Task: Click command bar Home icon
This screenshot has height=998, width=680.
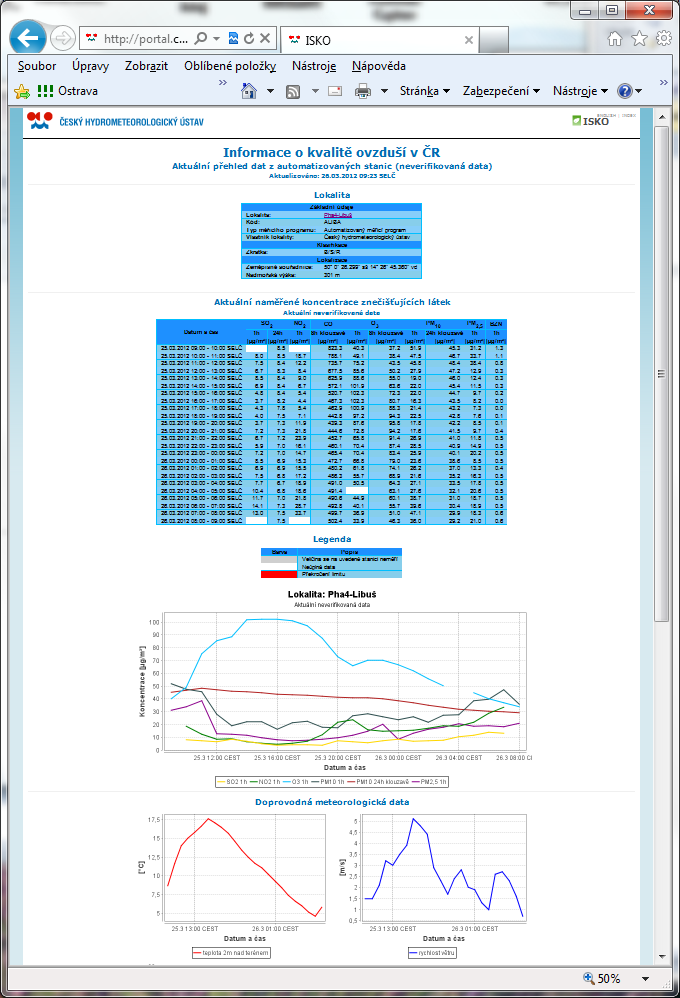Action: click(x=249, y=91)
